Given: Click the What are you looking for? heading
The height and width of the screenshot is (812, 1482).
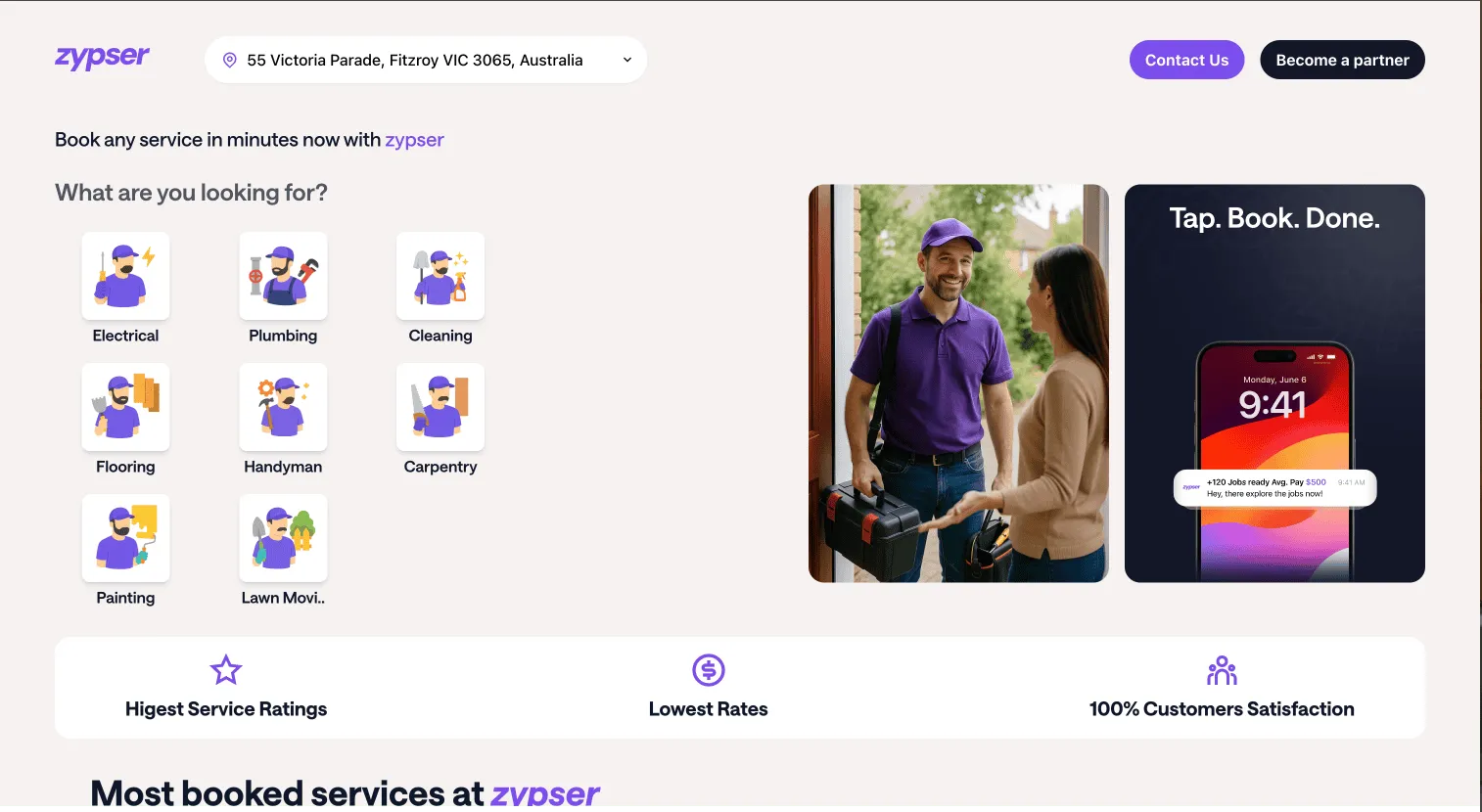Looking at the screenshot, I should [191, 193].
